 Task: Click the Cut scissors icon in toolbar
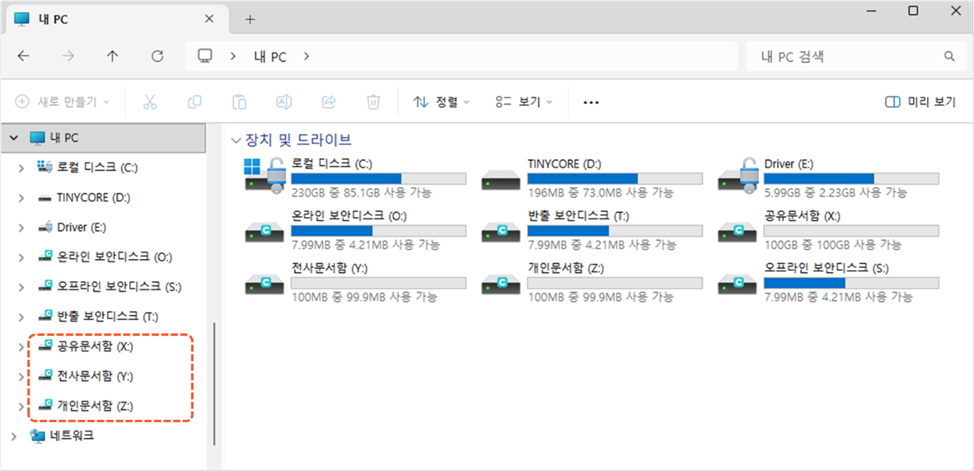[x=150, y=102]
